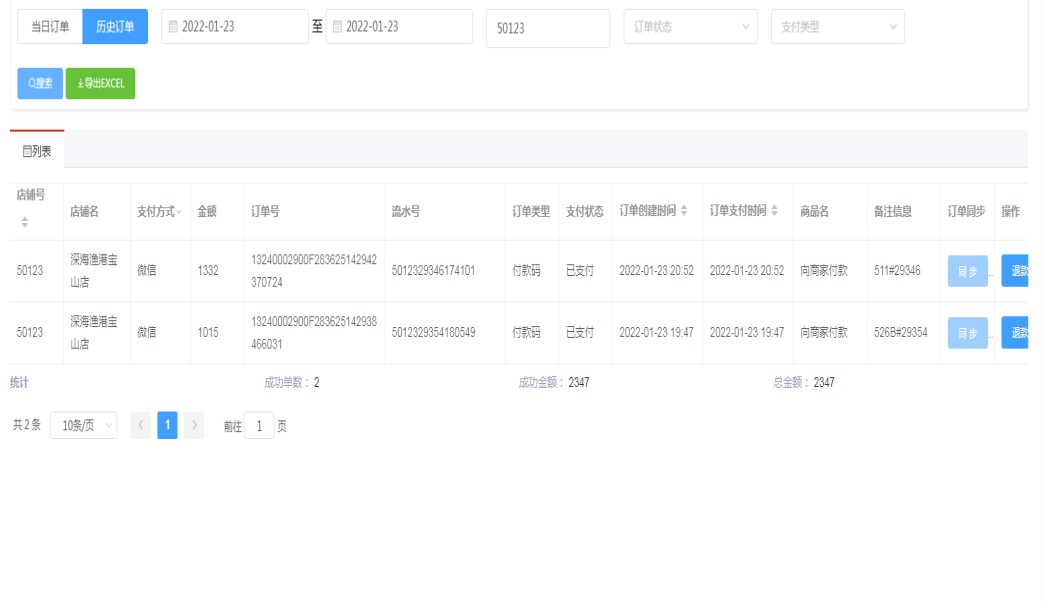Image resolution: width=1043 pixels, height=605 pixels.
Task: Click the filter chevron beside 支付方式 header
Action: coord(180,212)
